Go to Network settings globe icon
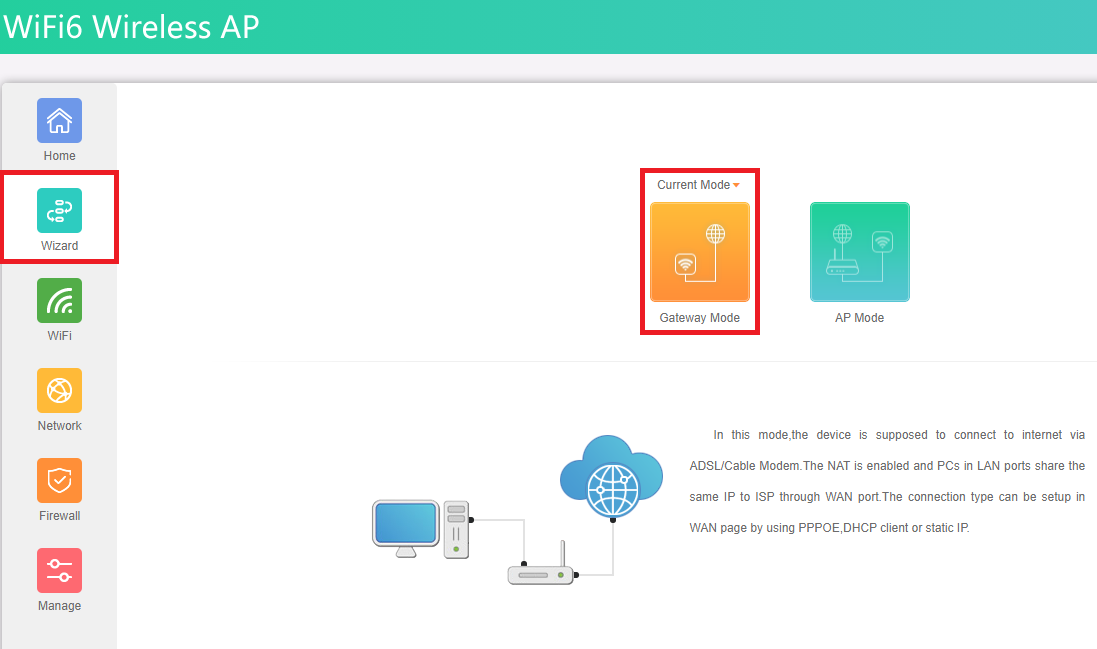Screen dimensions: 1097x649 coord(59,391)
